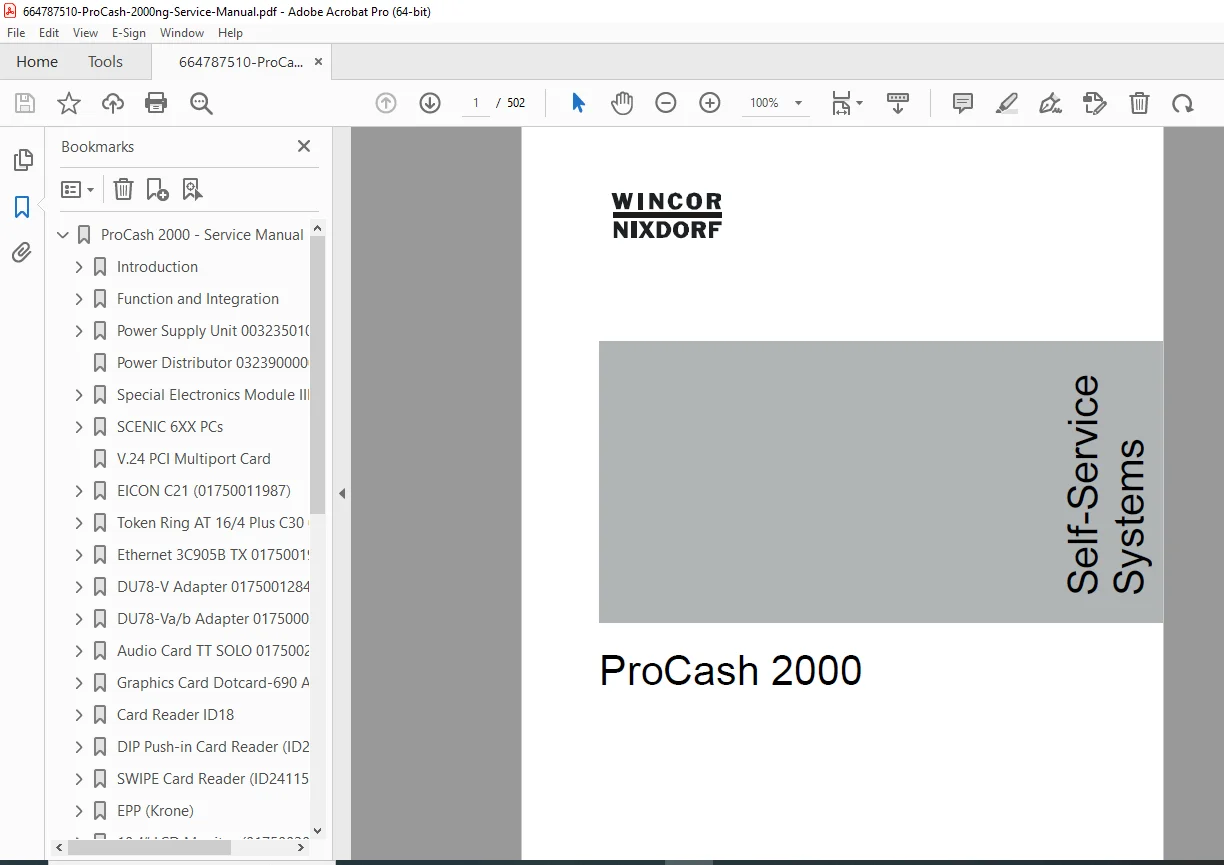1224x865 pixels.
Task: Select Ethernet 3C905B TX bookmark
Action: click(x=212, y=555)
